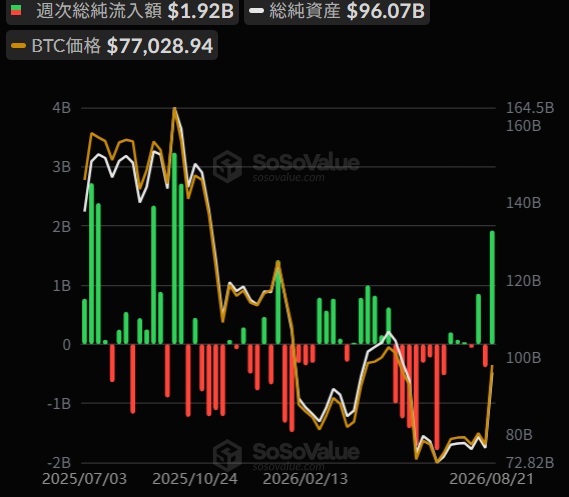Click the 1B left axis label

pos(61,286)
